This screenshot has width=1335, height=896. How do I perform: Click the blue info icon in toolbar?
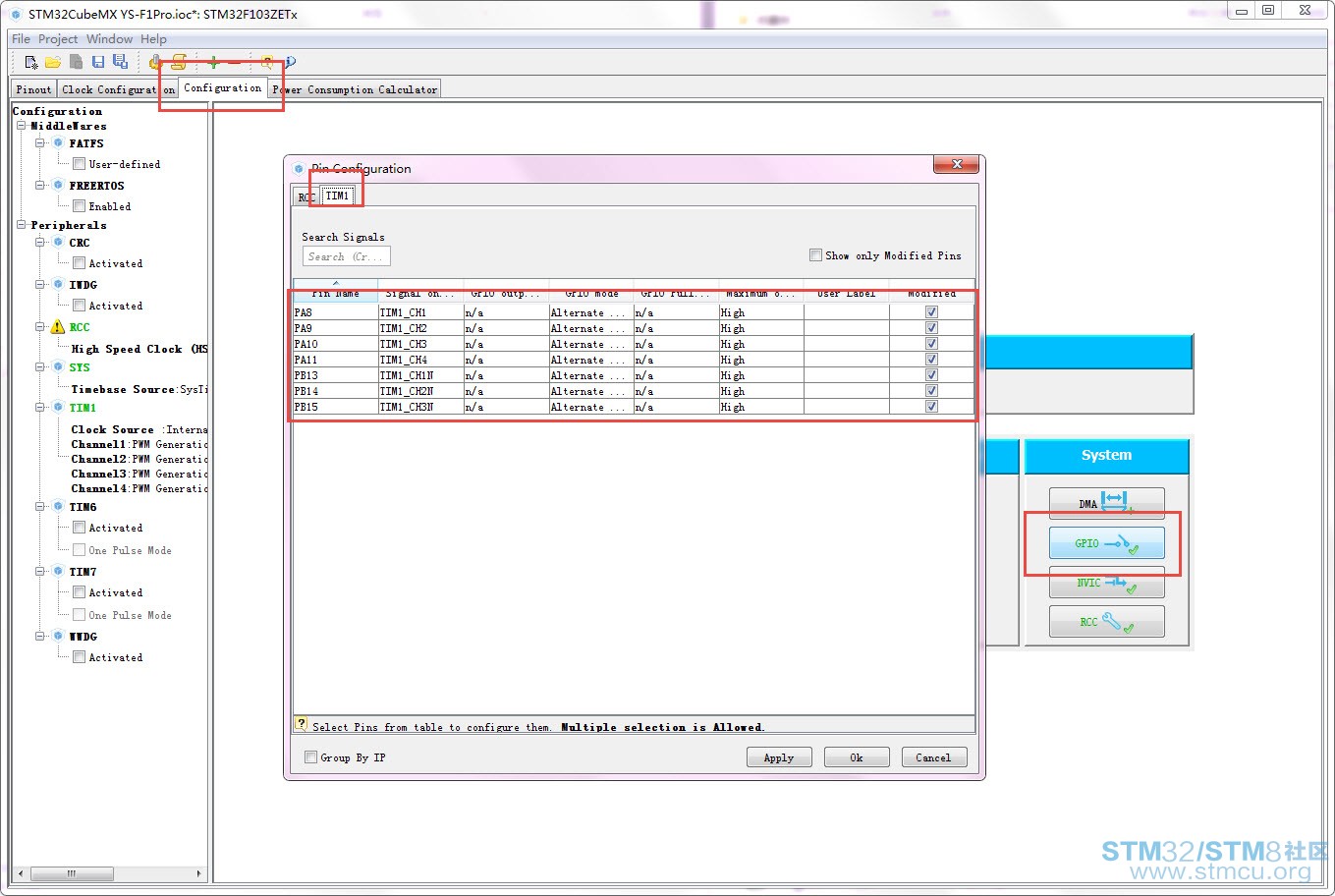pyautogui.click(x=291, y=62)
